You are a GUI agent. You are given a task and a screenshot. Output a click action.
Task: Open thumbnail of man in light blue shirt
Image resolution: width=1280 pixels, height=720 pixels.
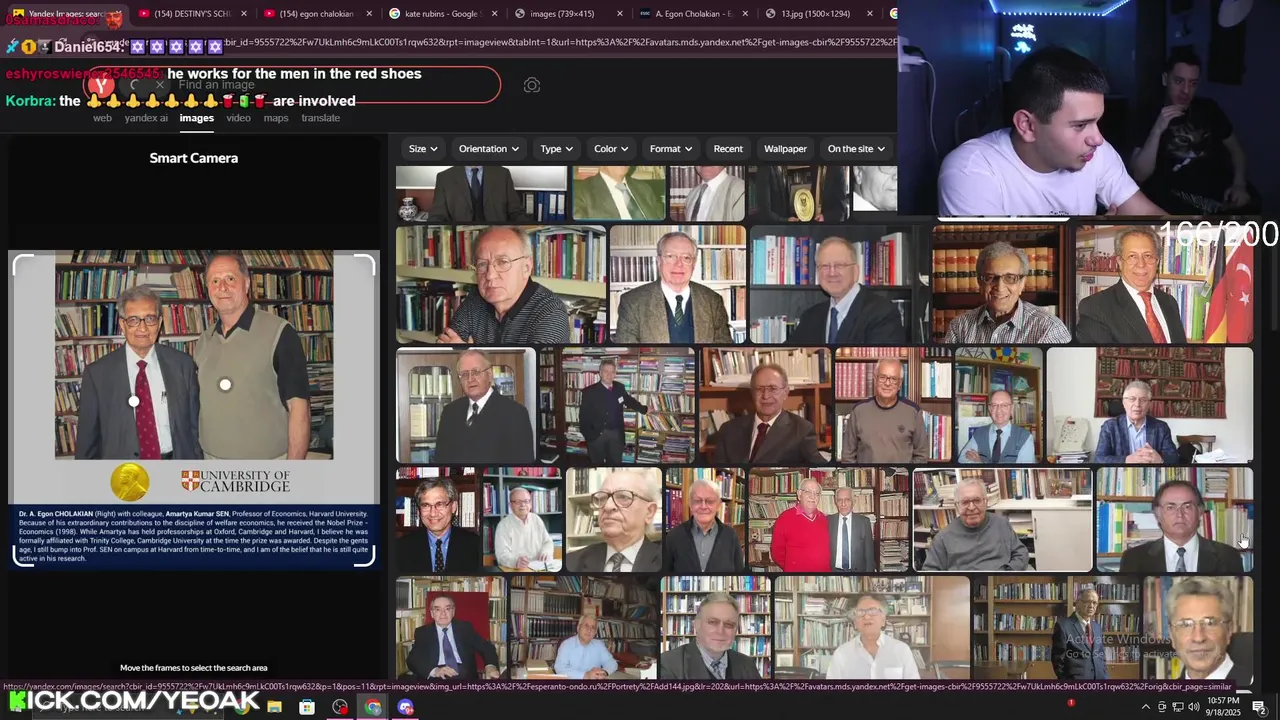(x=583, y=629)
